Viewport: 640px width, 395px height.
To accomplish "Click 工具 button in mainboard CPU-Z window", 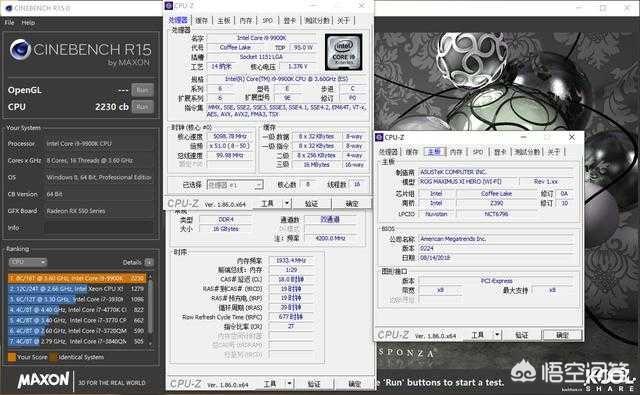I will click(478, 335).
